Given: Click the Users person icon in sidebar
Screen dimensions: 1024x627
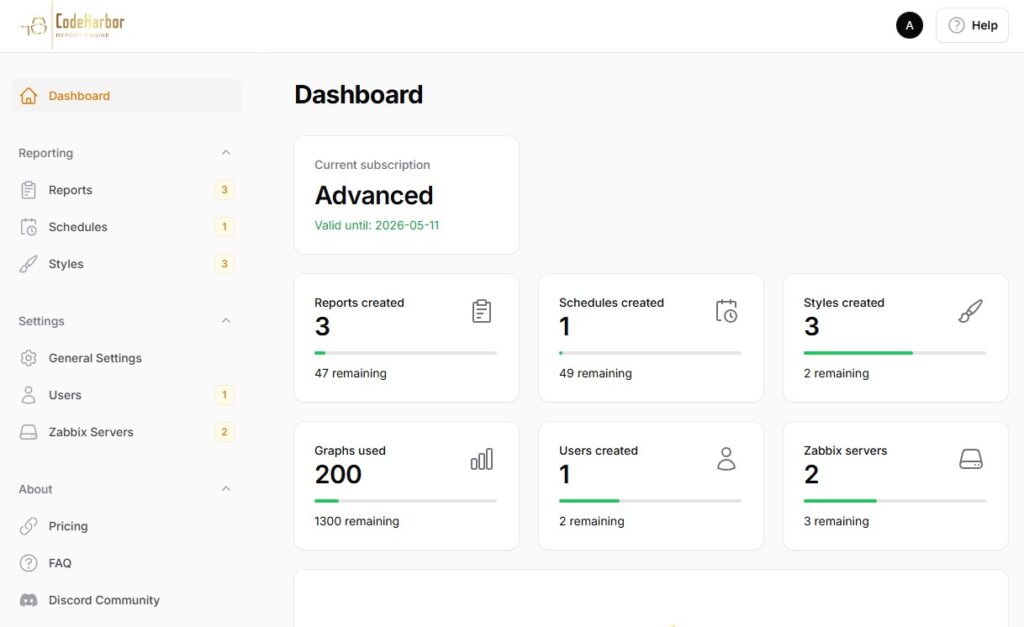Looking at the screenshot, I should (28, 395).
